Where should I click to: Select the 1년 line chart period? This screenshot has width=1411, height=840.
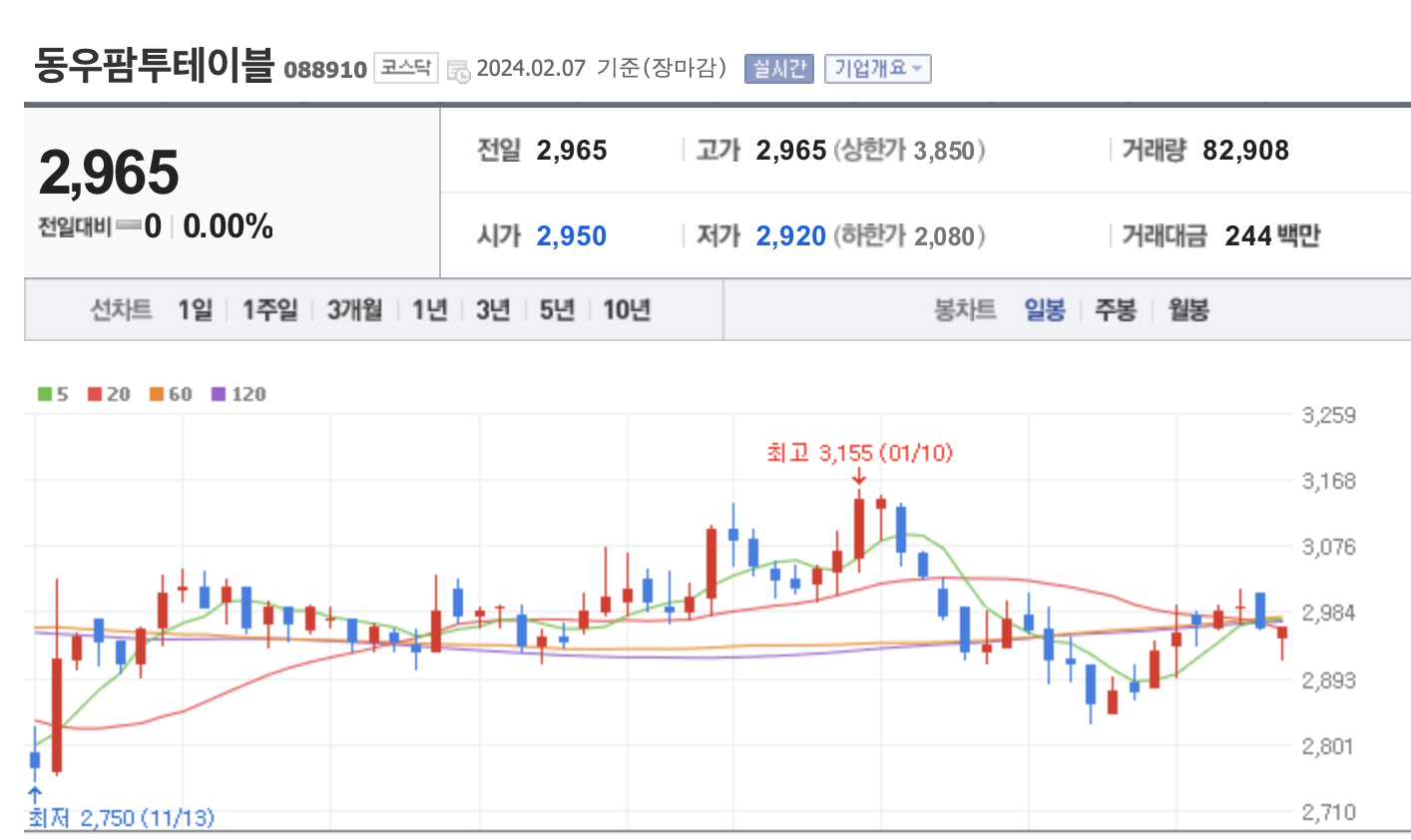pyautogui.click(x=430, y=310)
